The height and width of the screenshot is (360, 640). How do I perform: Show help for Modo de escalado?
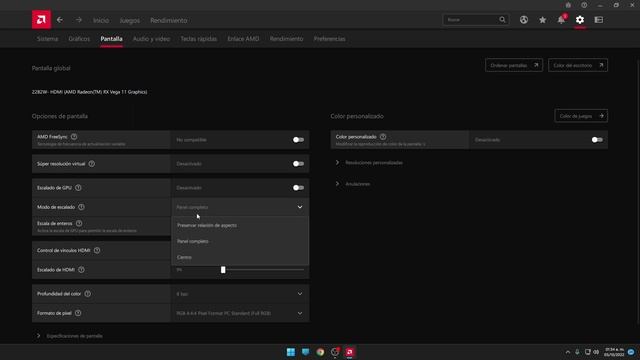click(81, 207)
